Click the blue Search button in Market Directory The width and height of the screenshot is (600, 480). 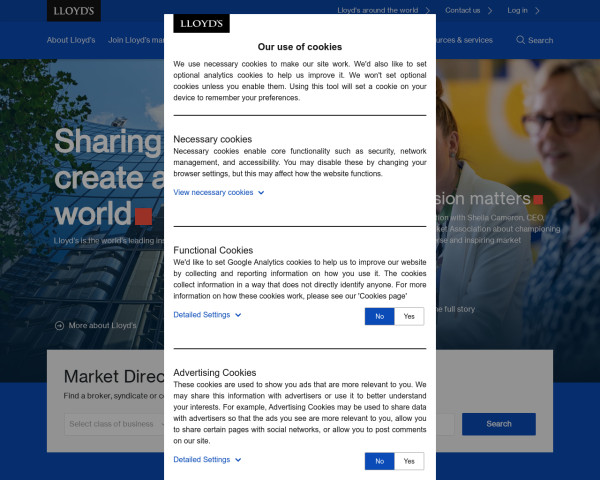coord(499,424)
